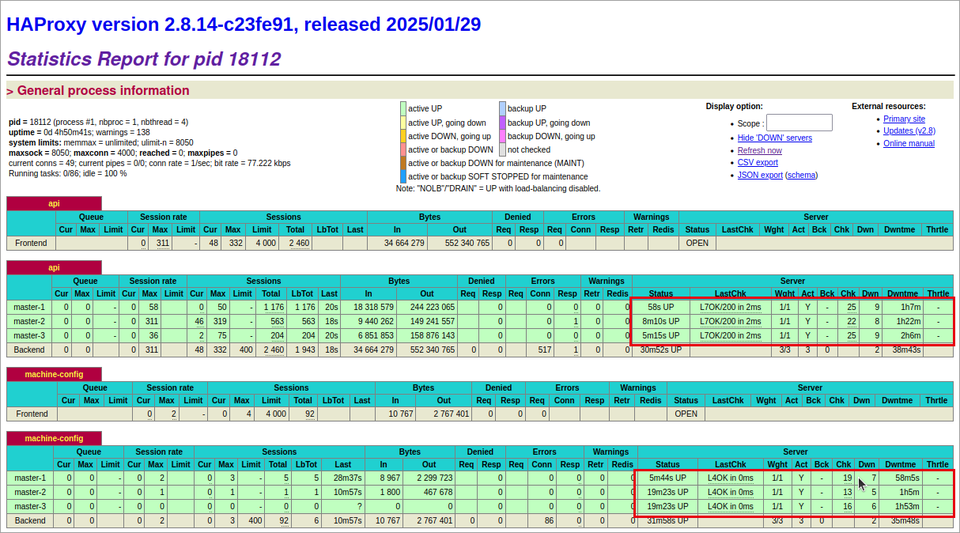960x533 pixels.
Task: Click the 34 664 279 bytes-in frontend cell
Action: coord(397,243)
